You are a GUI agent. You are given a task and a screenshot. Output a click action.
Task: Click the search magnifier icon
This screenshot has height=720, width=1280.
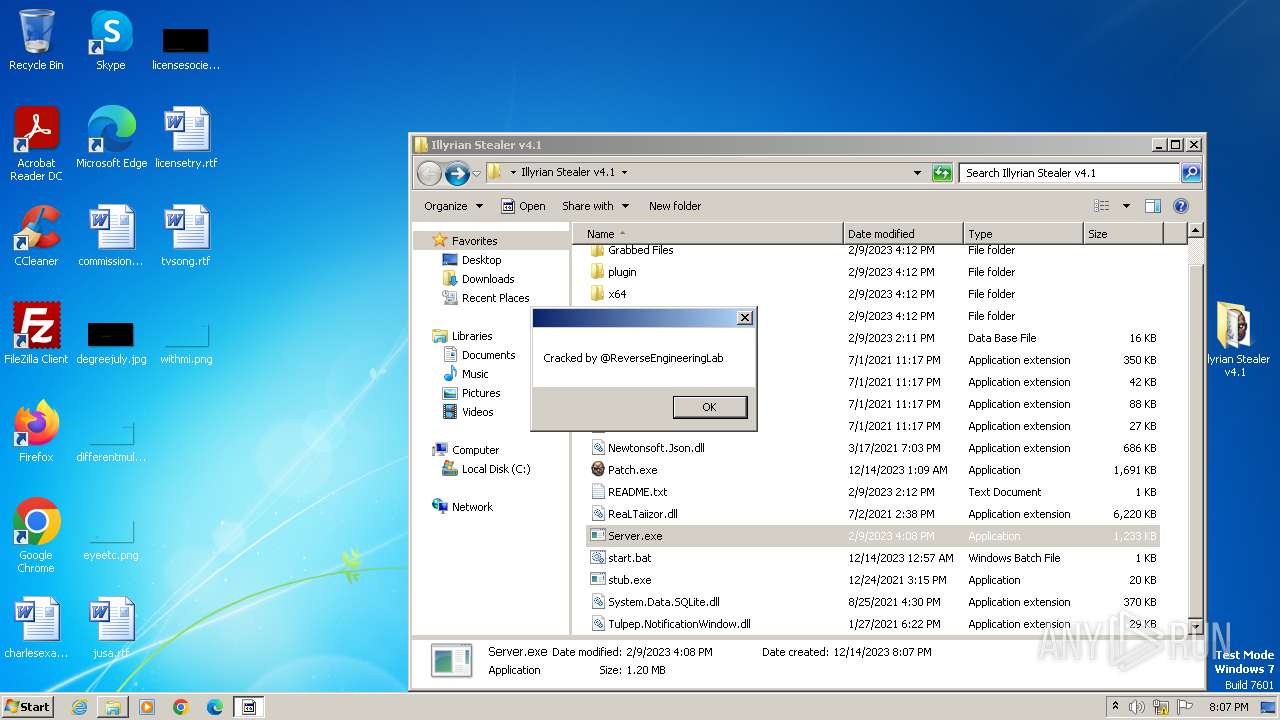(x=1191, y=173)
